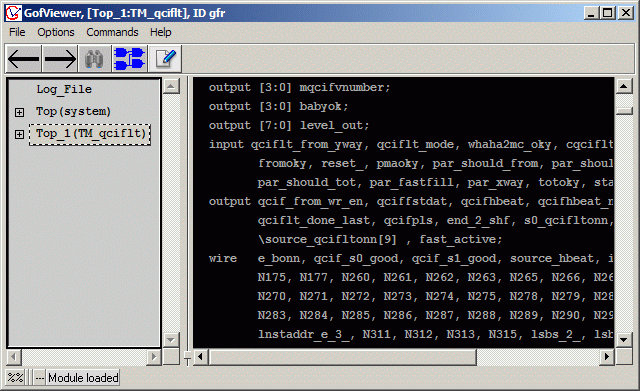Image resolution: width=640 pixels, height=391 pixels.
Task: Click 'reset_' in the code
Action: pos(341,164)
